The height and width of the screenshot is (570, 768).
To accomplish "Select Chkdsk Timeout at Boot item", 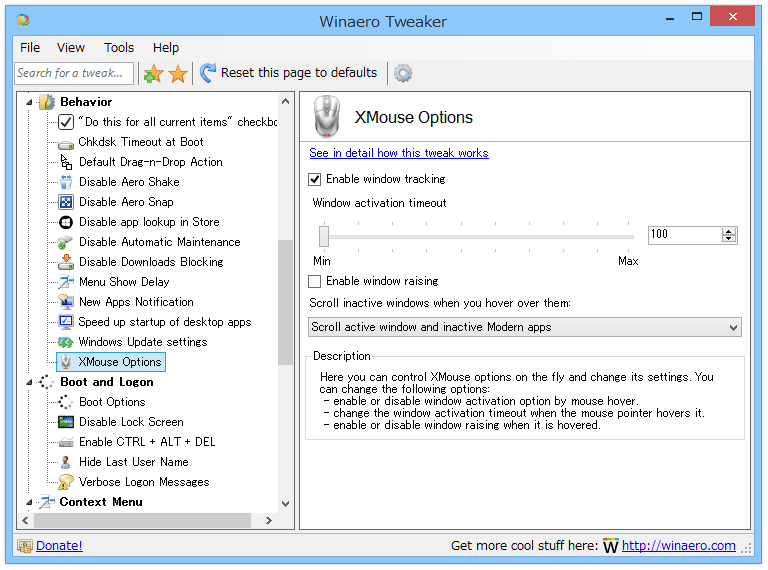I will coord(141,142).
